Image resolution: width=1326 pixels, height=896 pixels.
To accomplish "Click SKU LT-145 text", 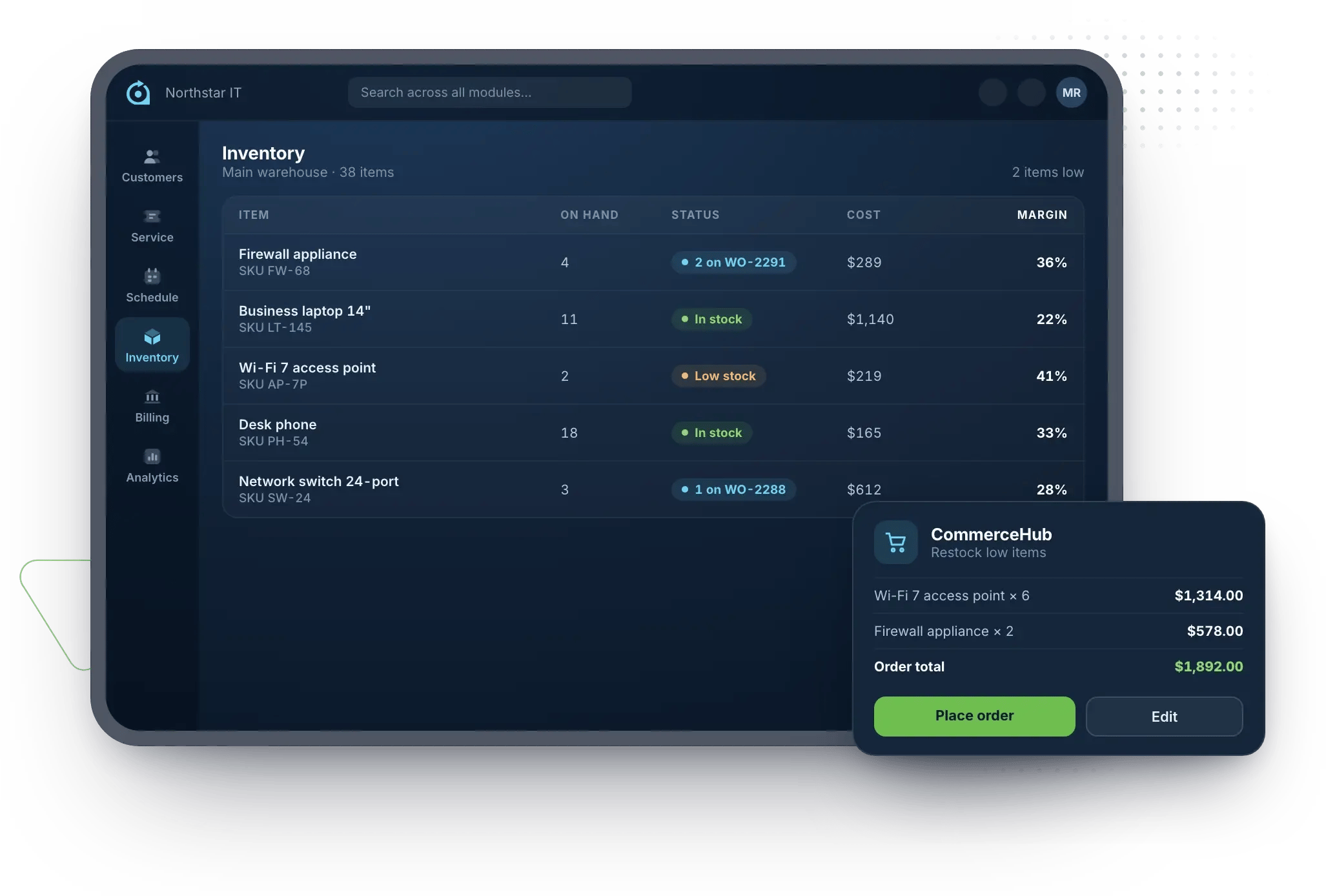I will (x=275, y=328).
